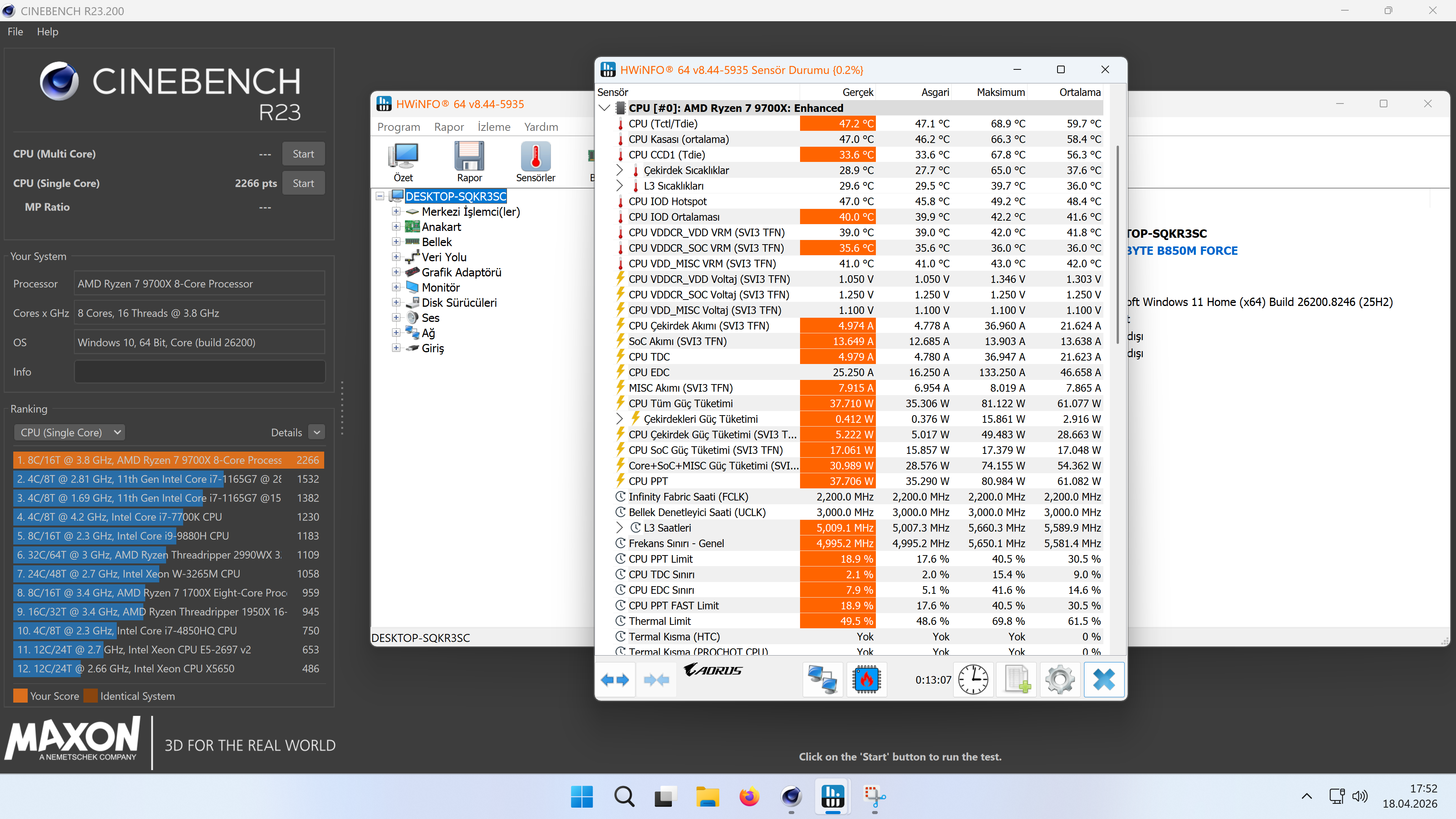The width and height of the screenshot is (1456, 819).
Task: Open the Program menu in HWiNFO
Action: tap(399, 127)
